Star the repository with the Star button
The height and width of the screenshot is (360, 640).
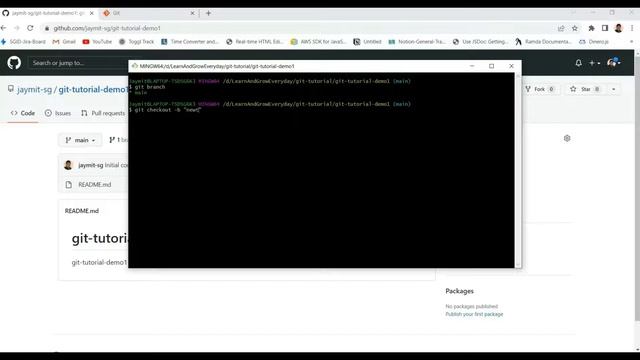point(585,89)
